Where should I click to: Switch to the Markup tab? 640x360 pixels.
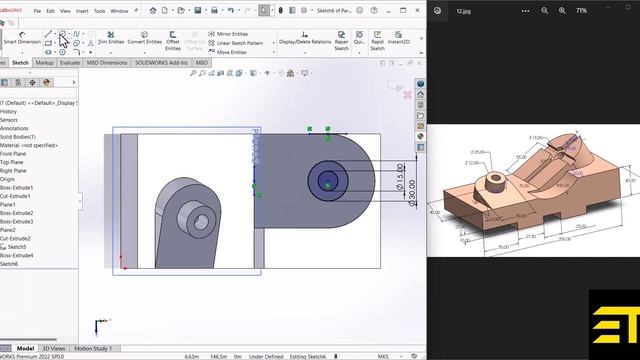(x=44, y=62)
